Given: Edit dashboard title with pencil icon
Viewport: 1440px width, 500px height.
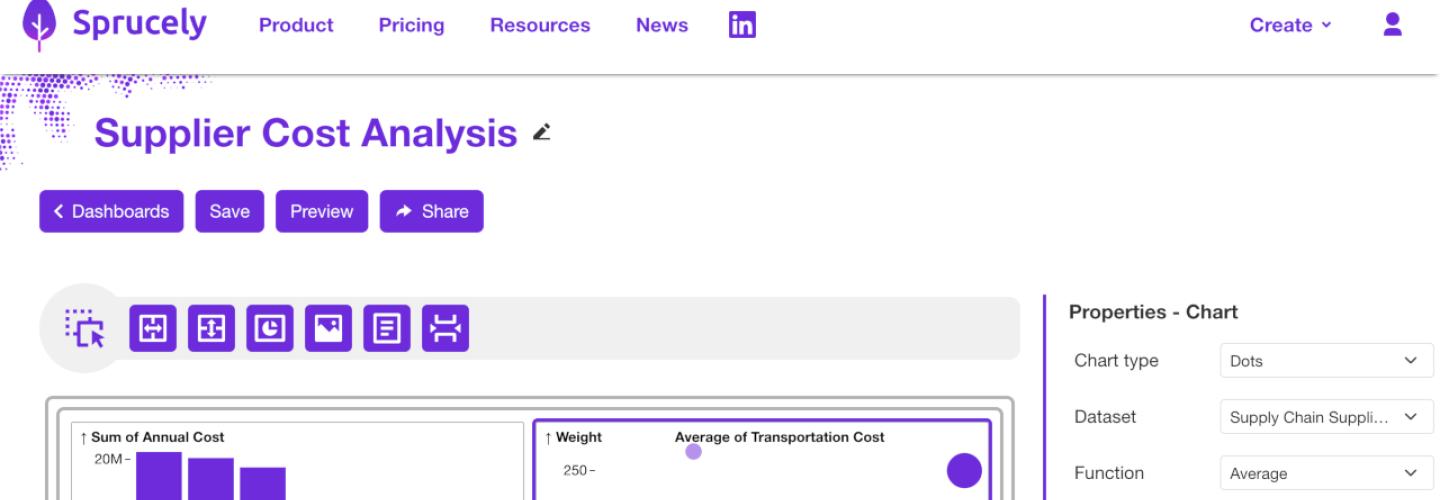Looking at the screenshot, I should click(x=542, y=132).
